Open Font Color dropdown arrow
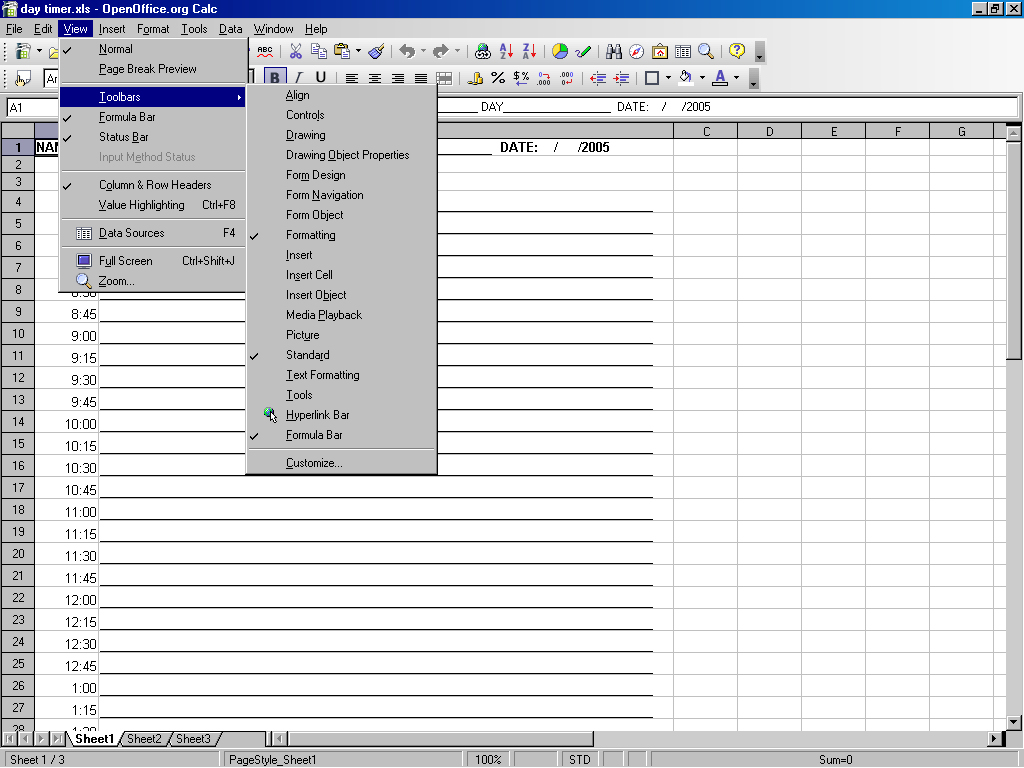Image resolution: width=1024 pixels, height=768 pixels. [736, 78]
